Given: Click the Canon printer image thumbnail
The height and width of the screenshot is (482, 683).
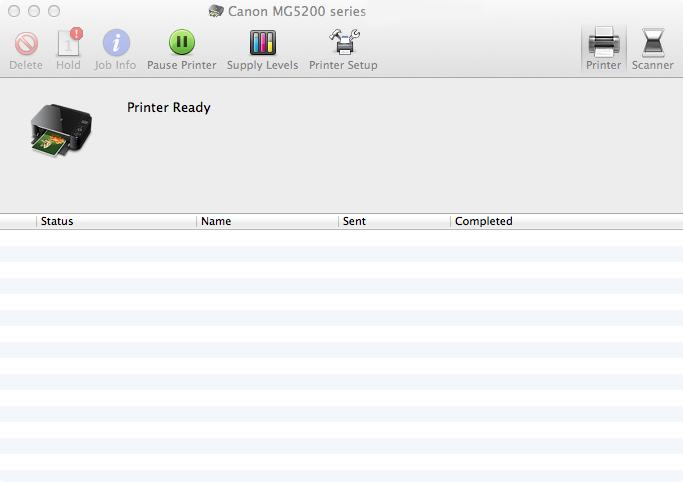Looking at the screenshot, I should (61, 130).
